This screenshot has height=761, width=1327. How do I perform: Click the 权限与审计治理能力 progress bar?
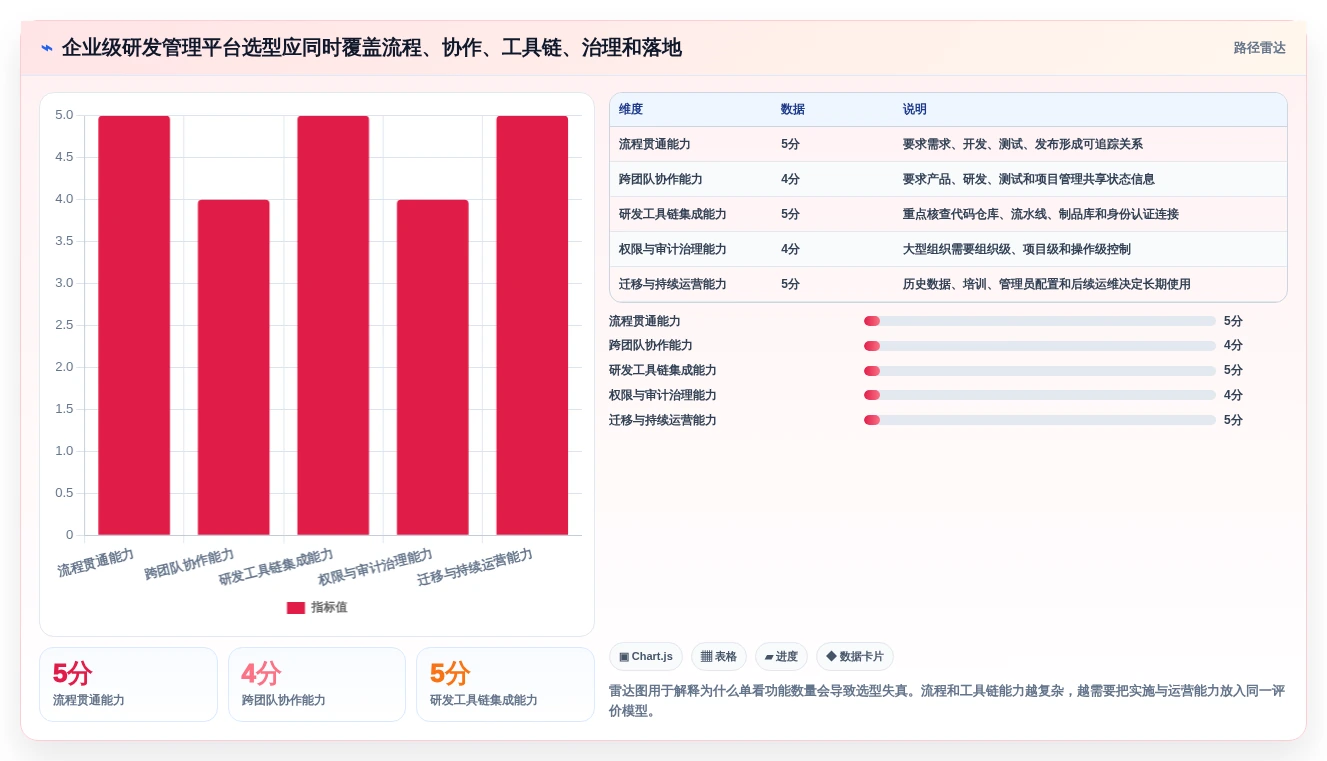click(1040, 395)
